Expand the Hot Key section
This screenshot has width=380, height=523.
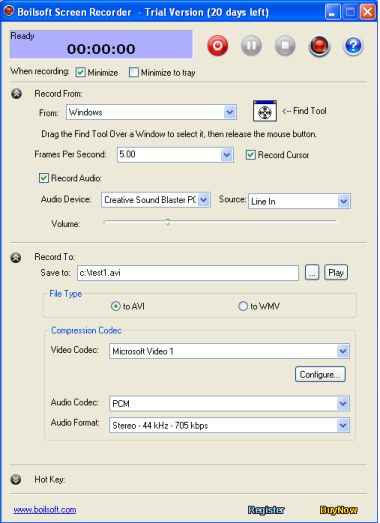tap(16, 479)
